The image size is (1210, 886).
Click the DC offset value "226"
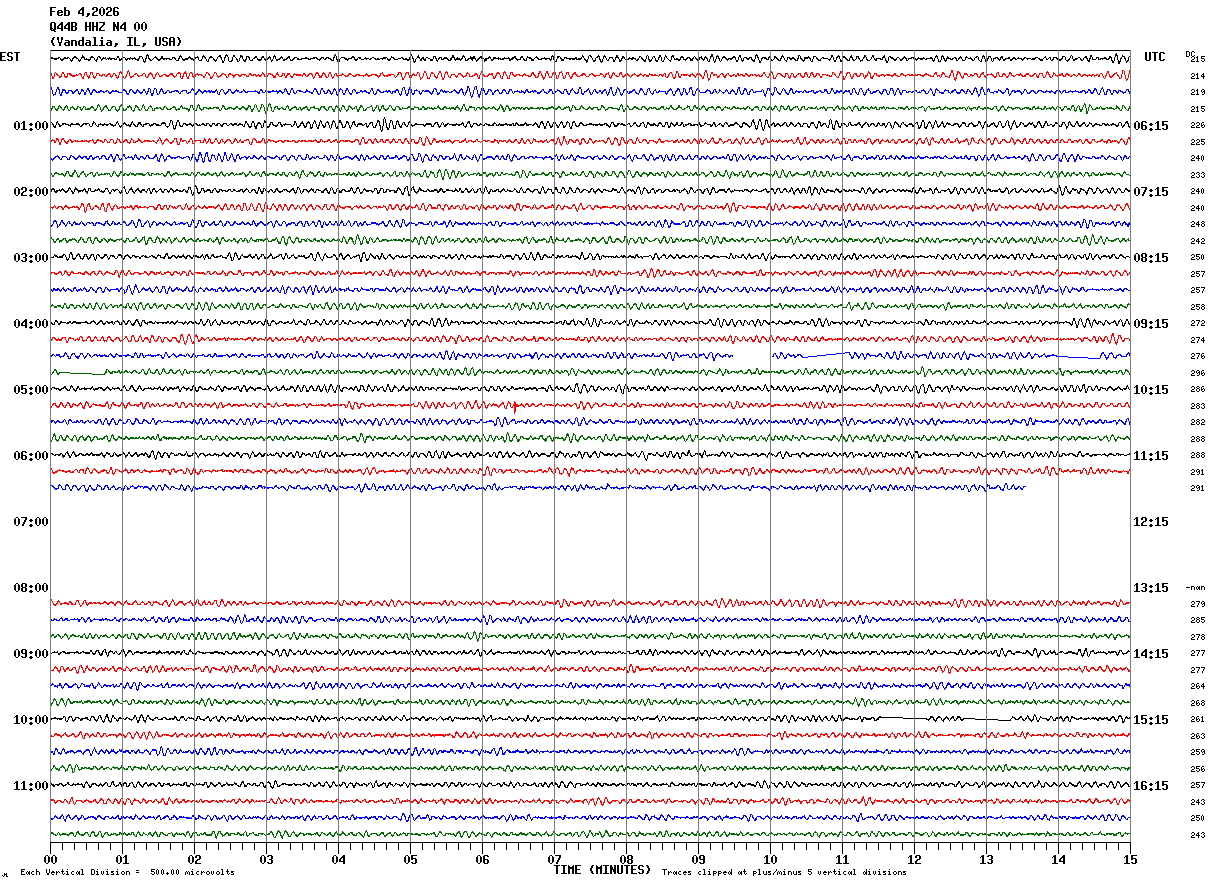pyautogui.click(x=1197, y=125)
